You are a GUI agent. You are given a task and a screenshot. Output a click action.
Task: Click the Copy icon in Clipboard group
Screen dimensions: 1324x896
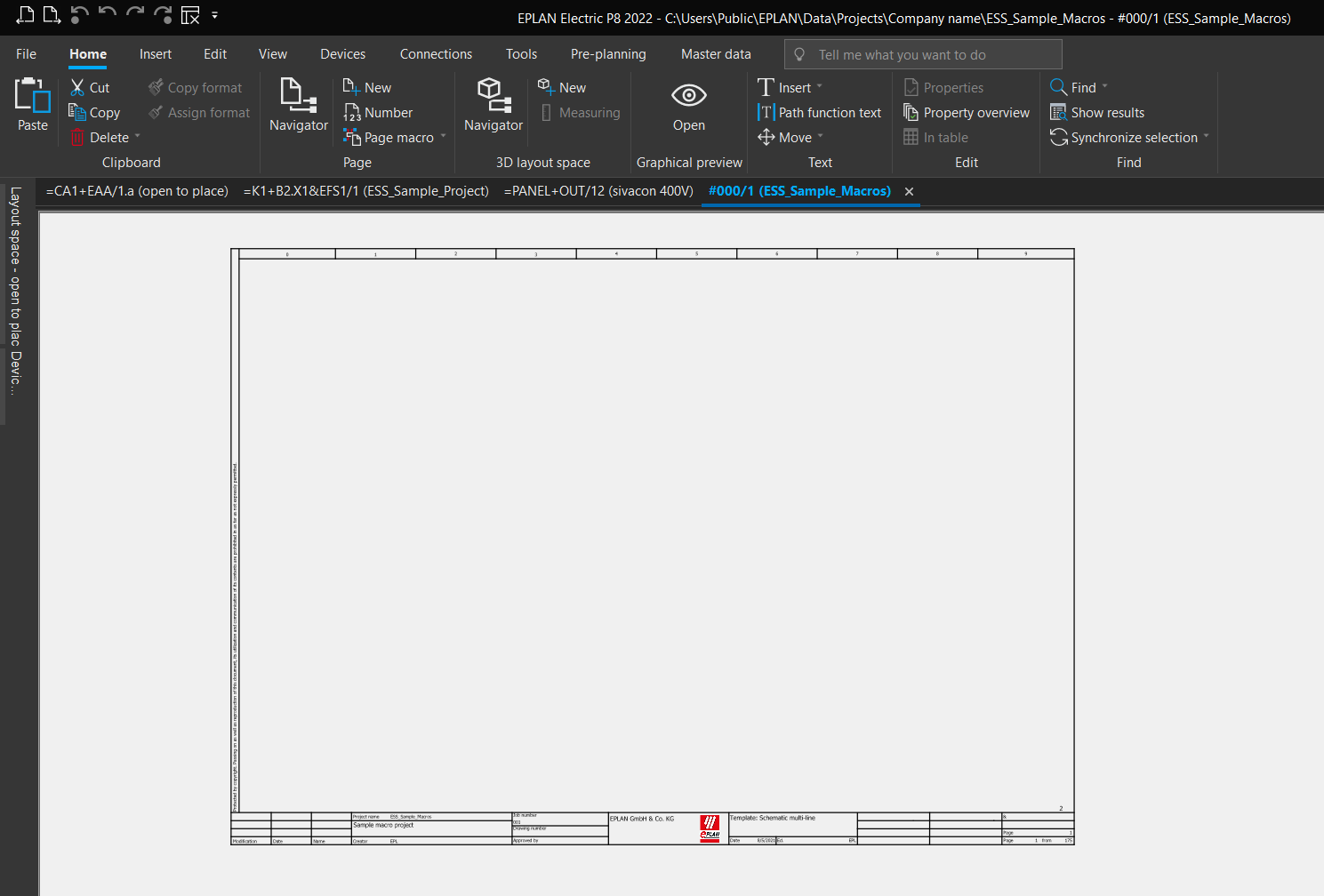pos(77,112)
